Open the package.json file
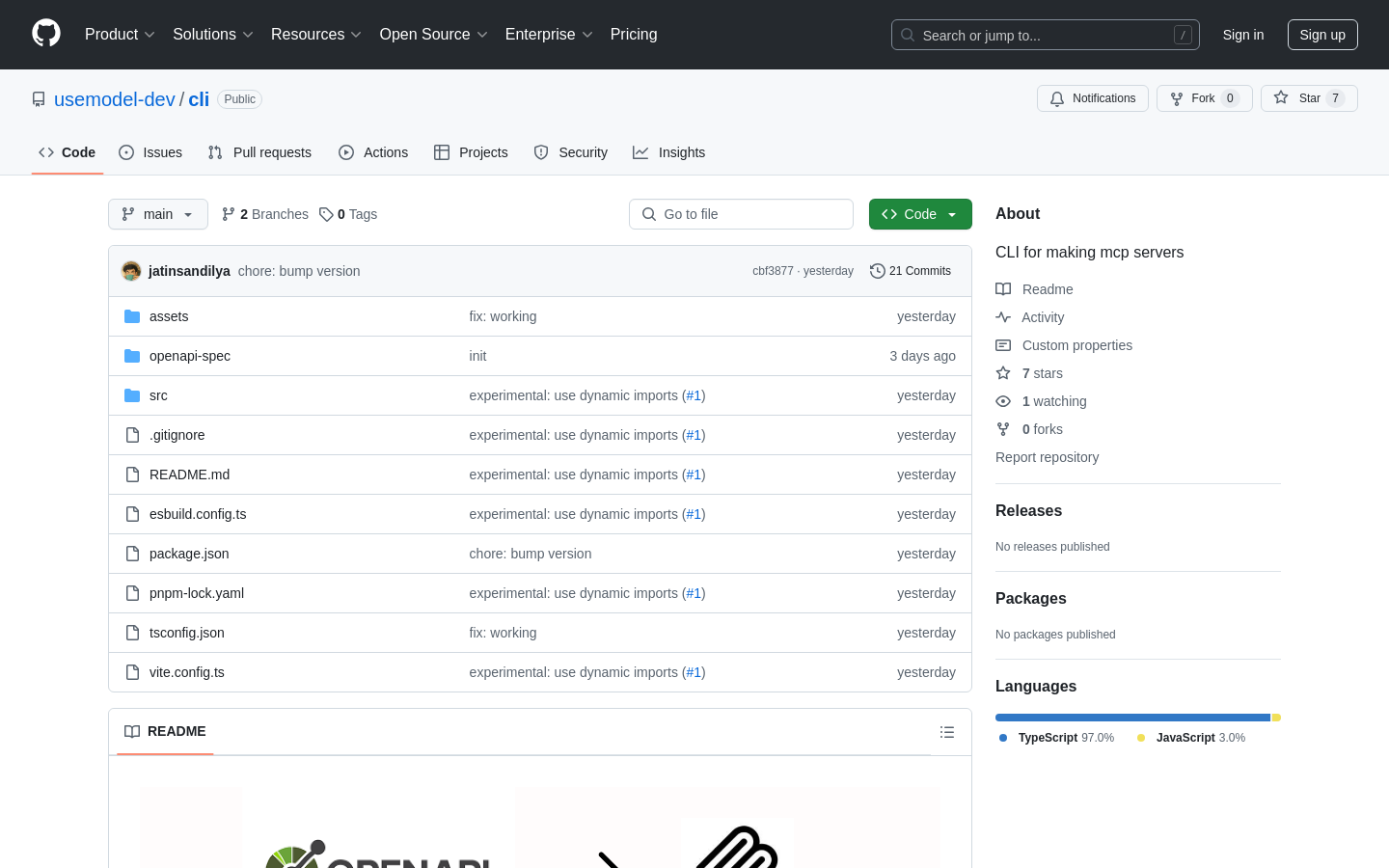 pyautogui.click(x=189, y=554)
